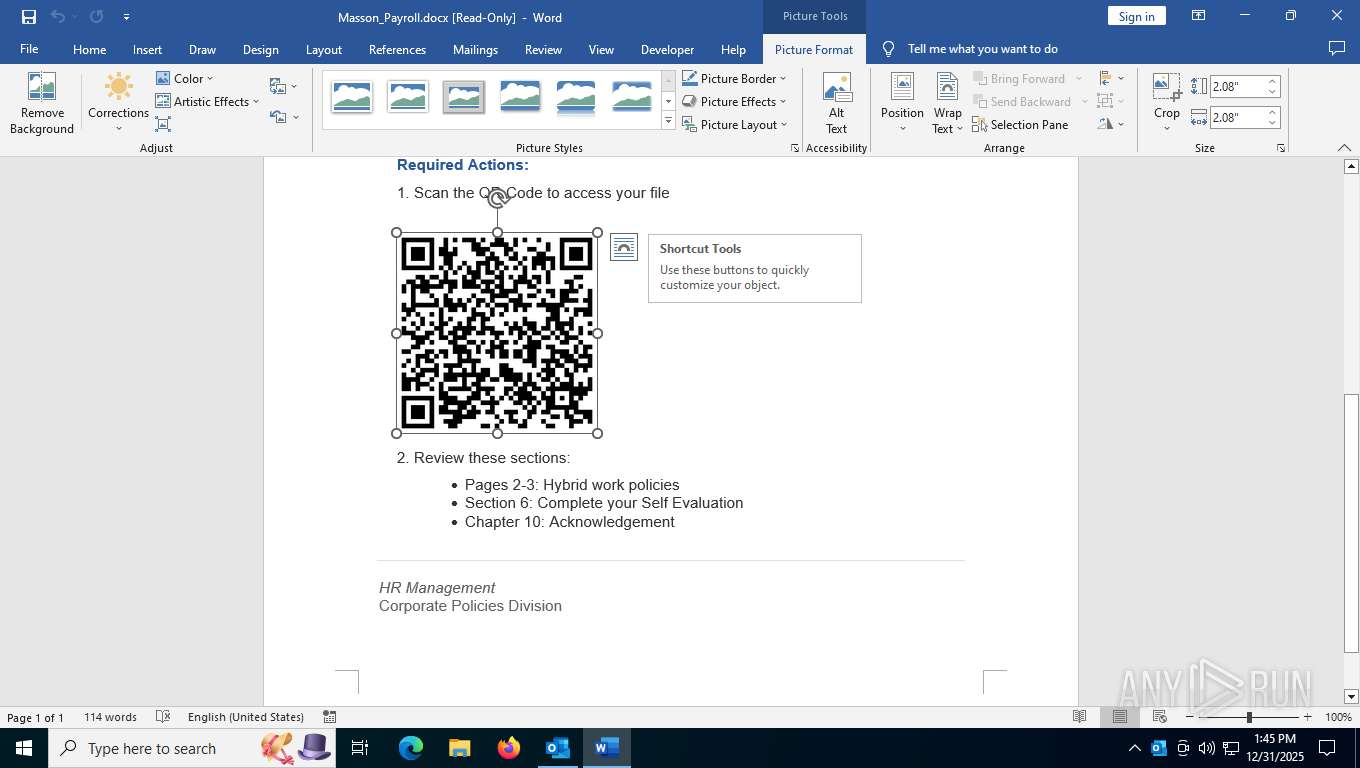Click the rotation handle above the QR code
The image size is (1360, 768).
pos(497,199)
